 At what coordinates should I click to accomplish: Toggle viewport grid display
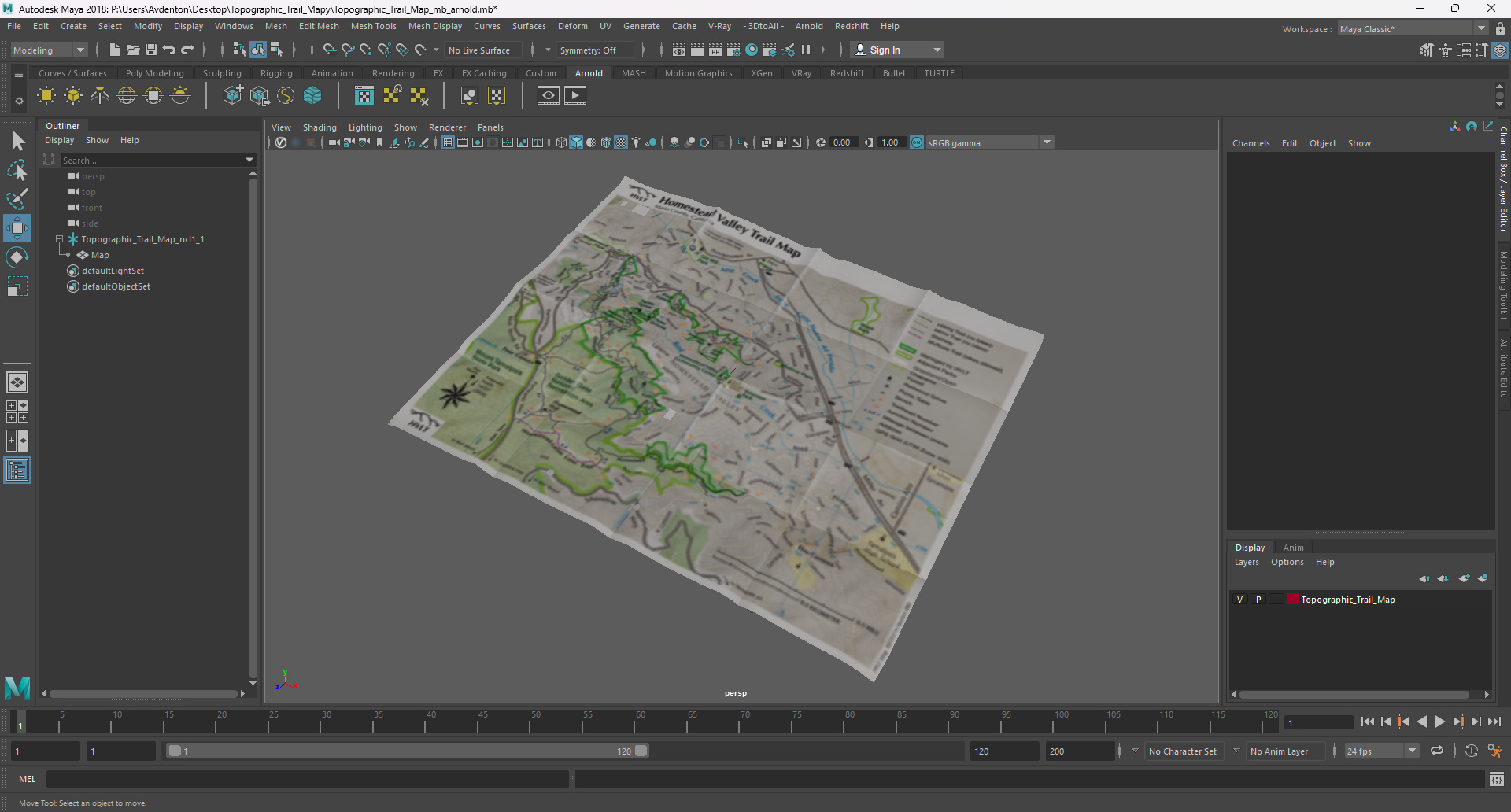[x=448, y=142]
